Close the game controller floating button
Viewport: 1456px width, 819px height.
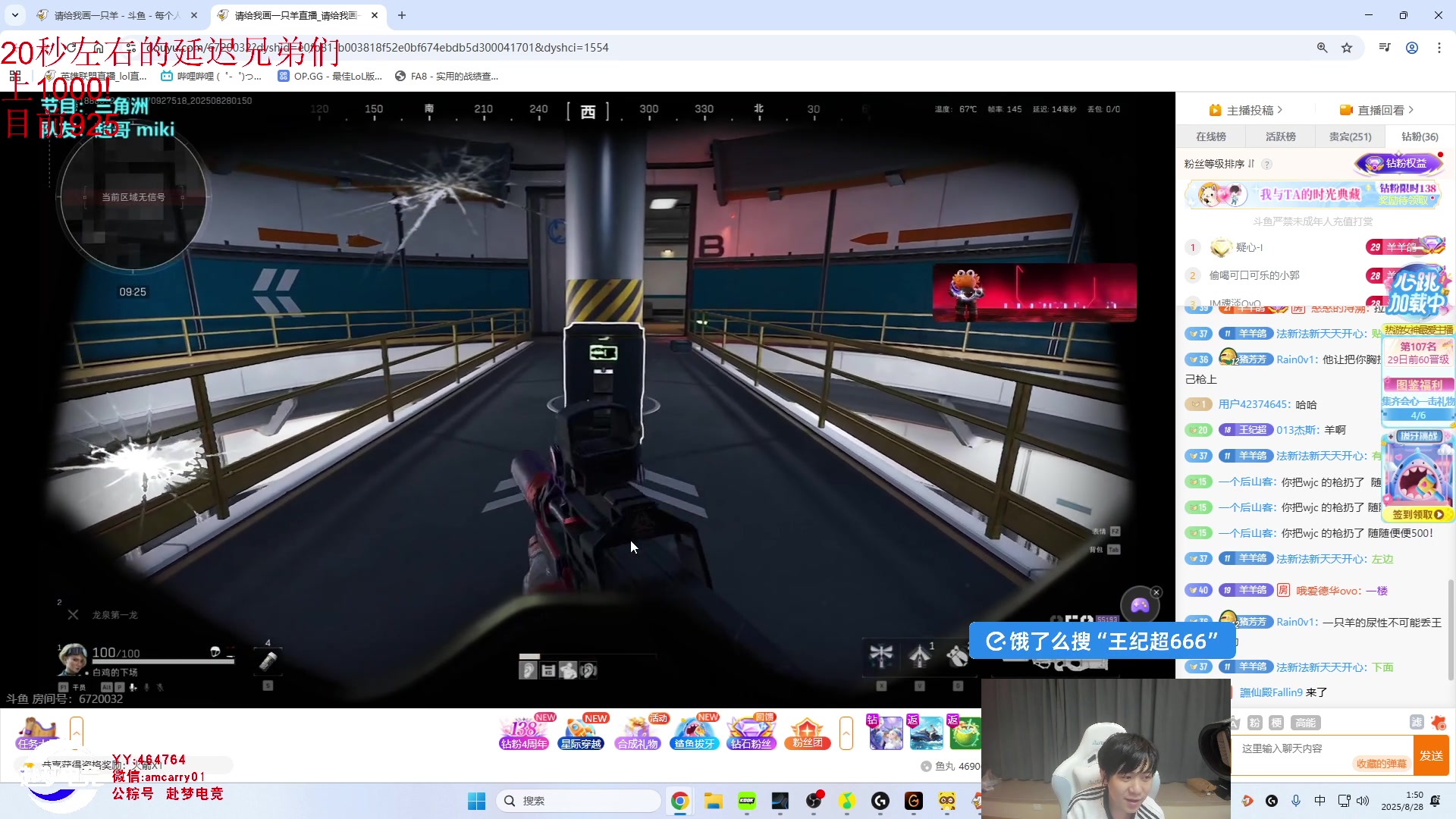pos(1156,592)
